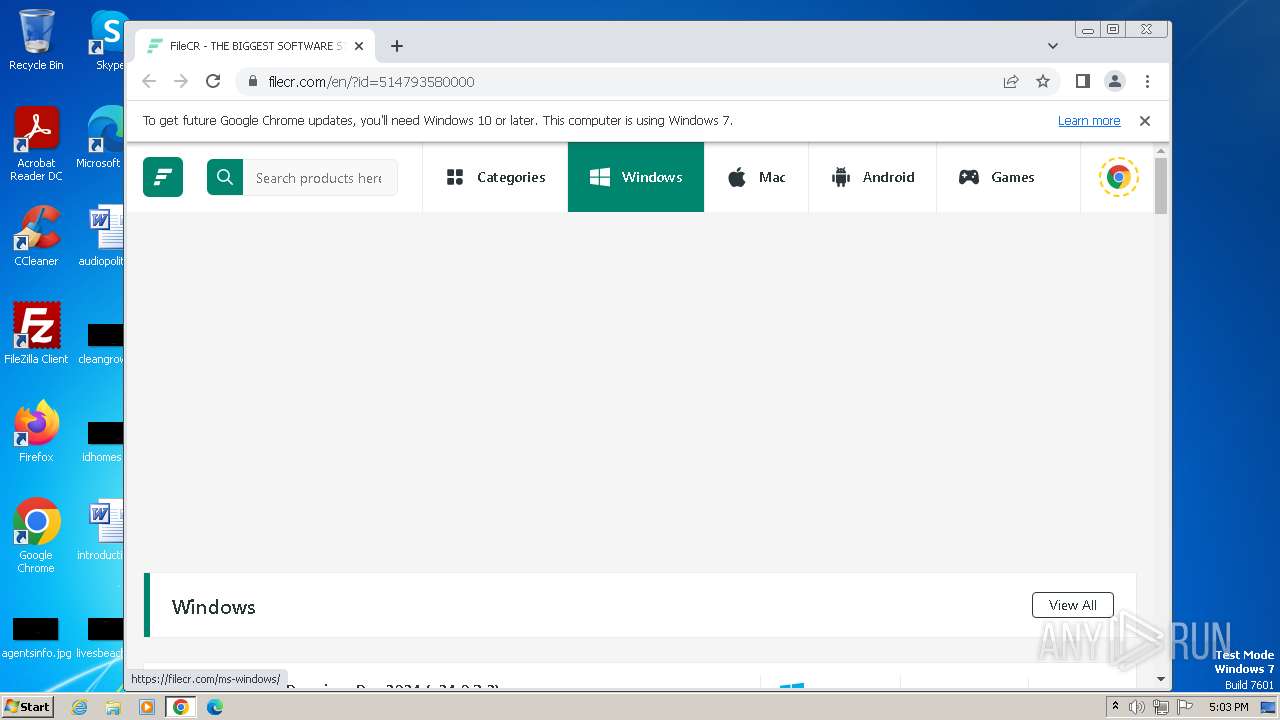Click the FileCR browser tab title
This screenshot has height=720, width=1280.
[x=255, y=46]
